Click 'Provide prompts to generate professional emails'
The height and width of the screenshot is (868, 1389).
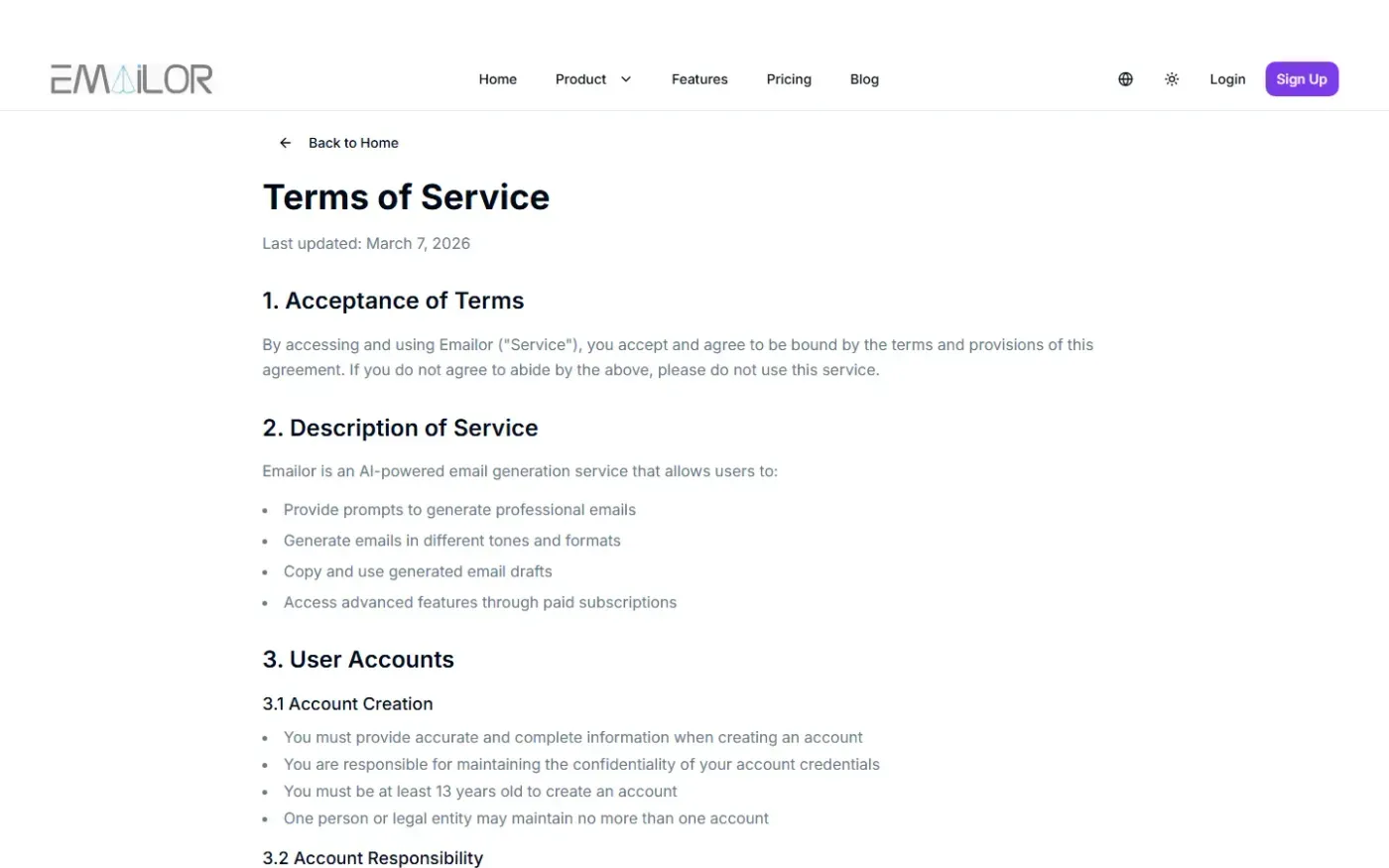[459, 510]
